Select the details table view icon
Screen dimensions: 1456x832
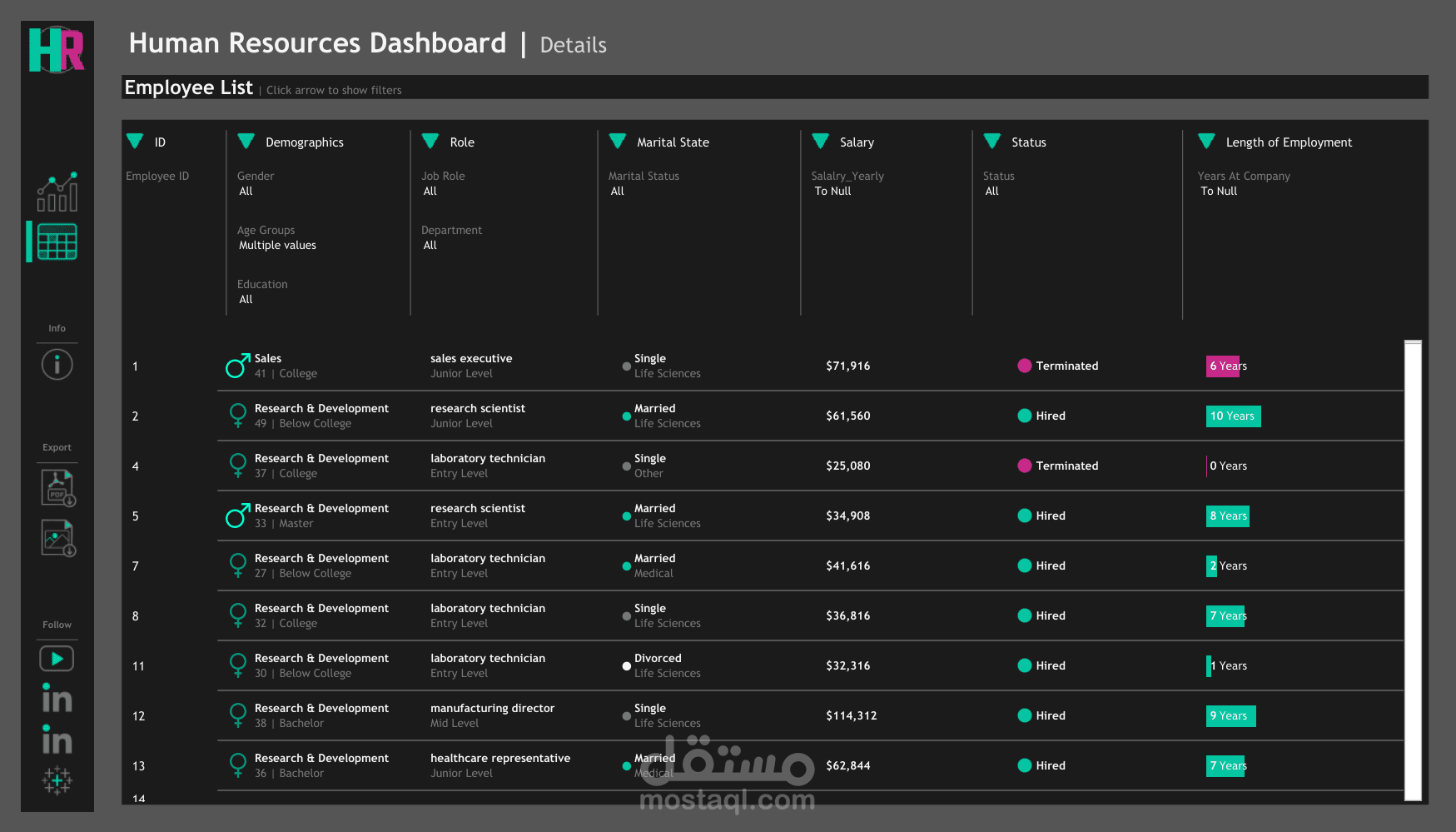57,242
